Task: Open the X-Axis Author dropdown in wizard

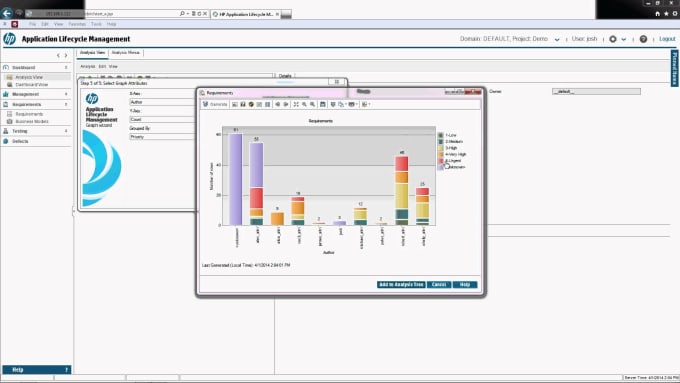Action: pos(163,102)
